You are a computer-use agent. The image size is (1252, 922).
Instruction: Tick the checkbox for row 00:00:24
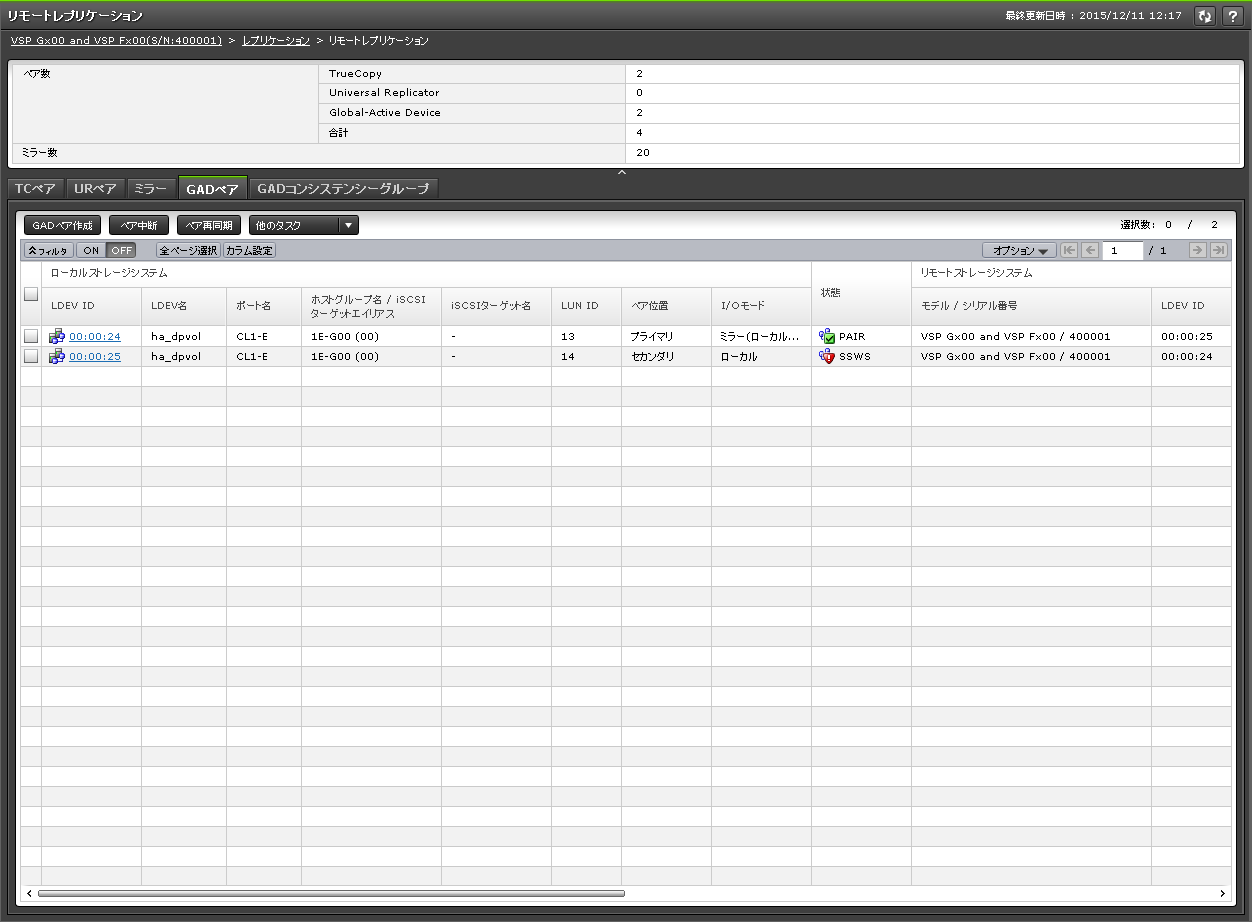[x=31, y=337]
